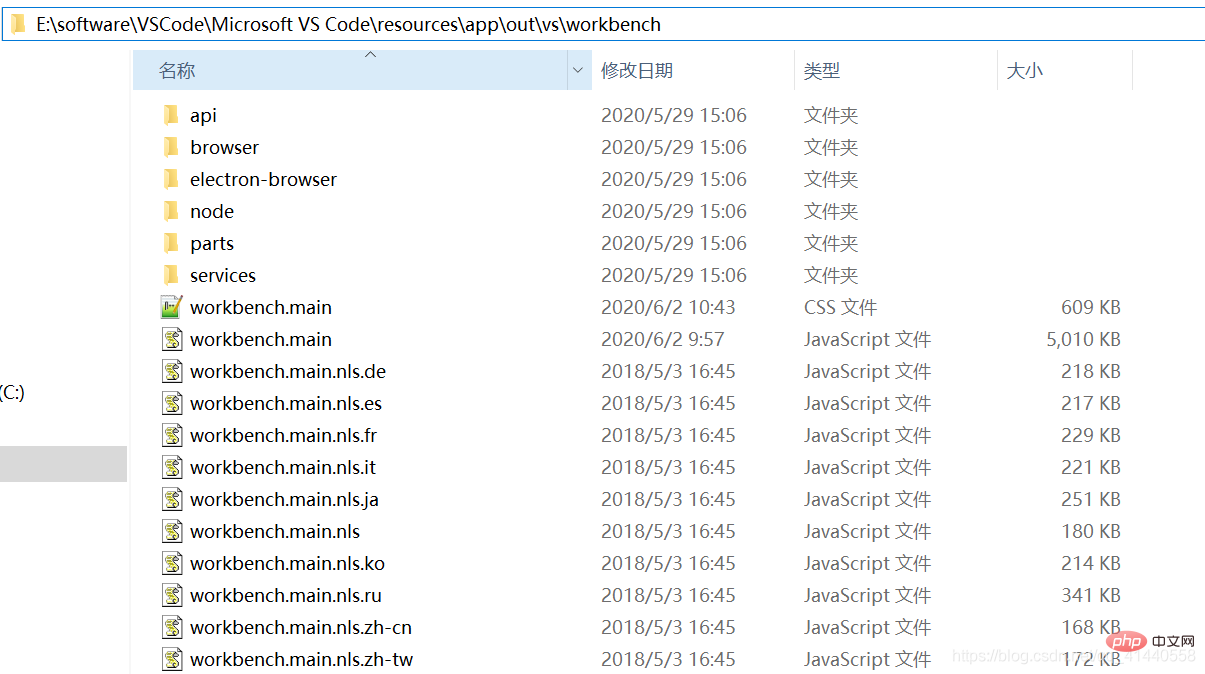Viewport: 1205px width, 674px height.
Task: Select the folder name services
Action: (x=223, y=275)
